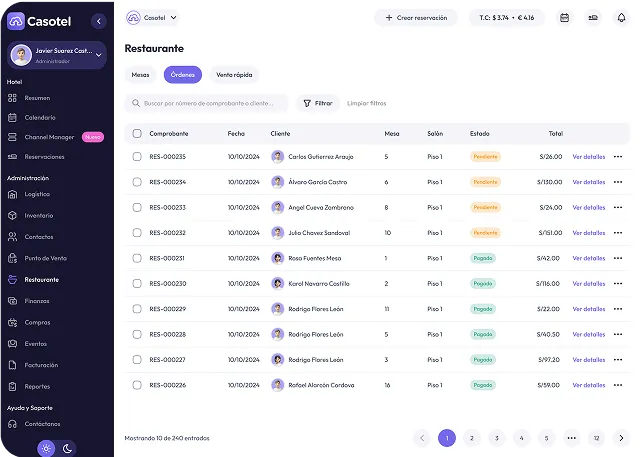The height and width of the screenshot is (457, 641).
Task: Select all orders with header checkbox
Action: click(x=137, y=133)
